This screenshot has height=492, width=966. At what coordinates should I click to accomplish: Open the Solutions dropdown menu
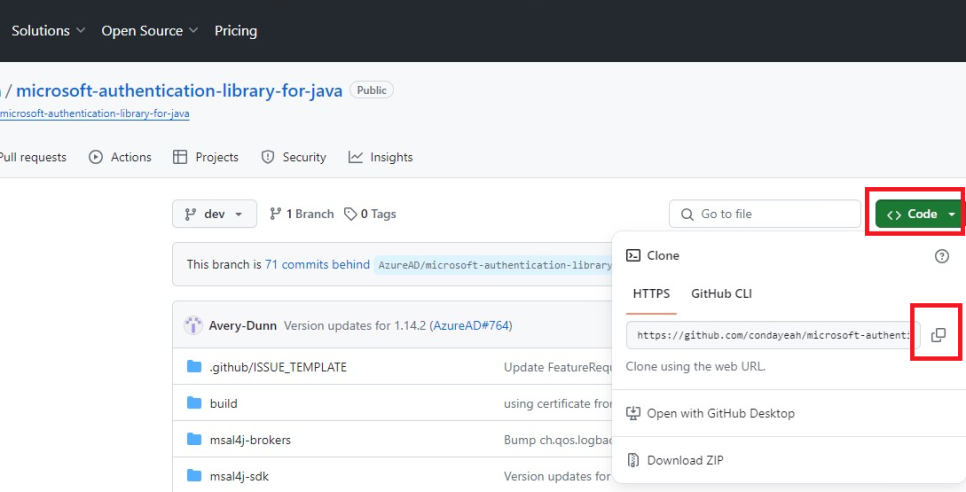pos(48,31)
